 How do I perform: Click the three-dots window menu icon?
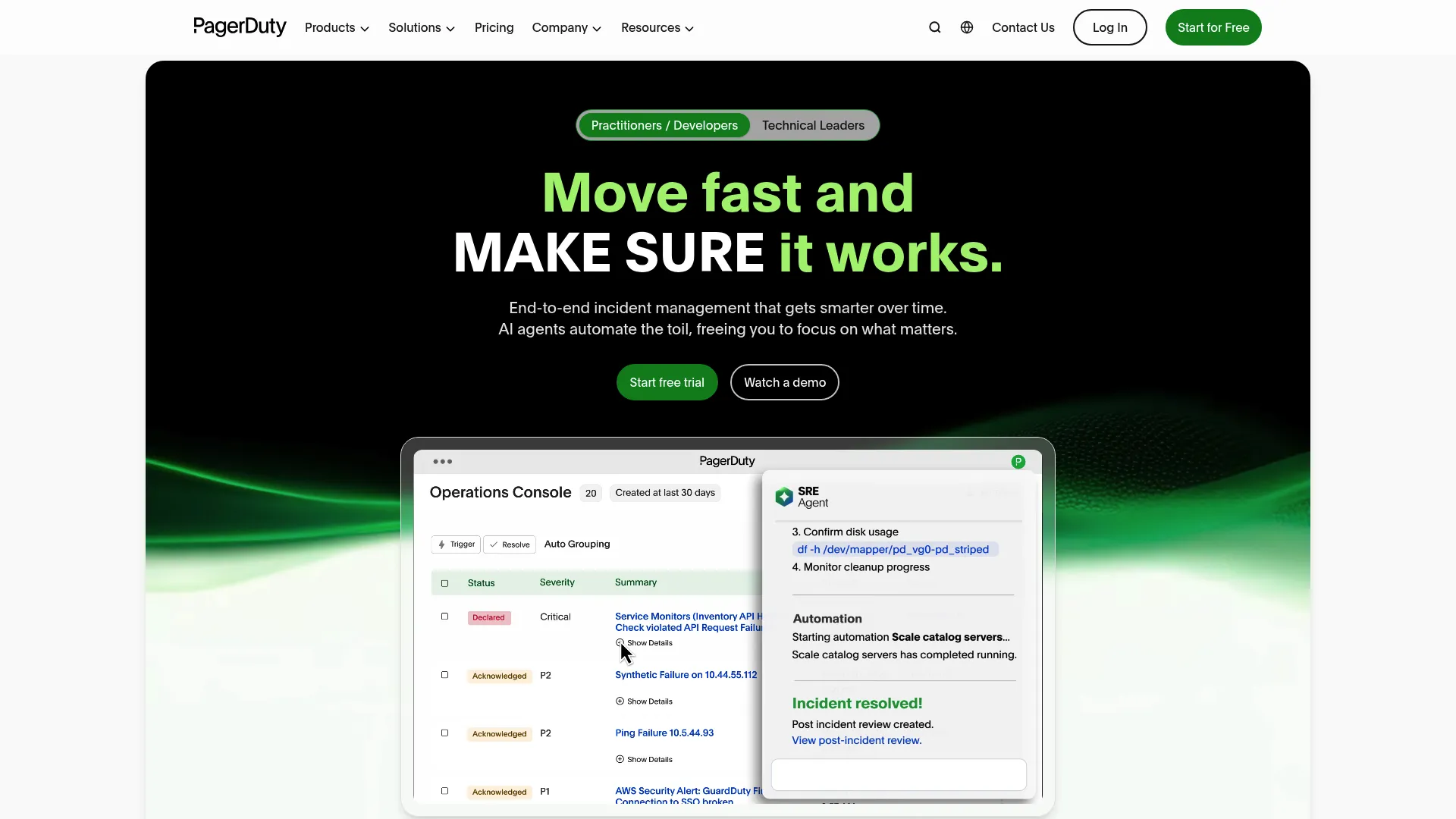point(443,462)
